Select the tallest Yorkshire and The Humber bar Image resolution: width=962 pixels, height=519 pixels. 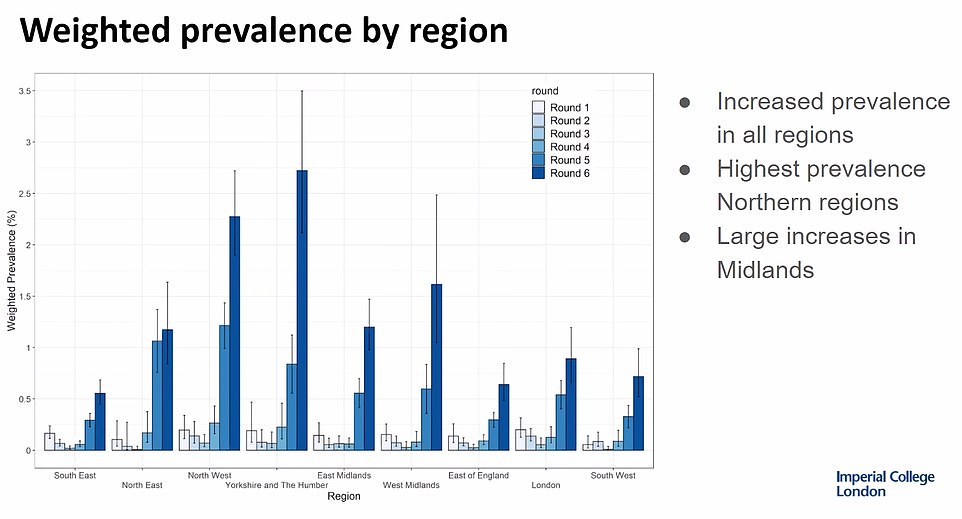(302, 310)
